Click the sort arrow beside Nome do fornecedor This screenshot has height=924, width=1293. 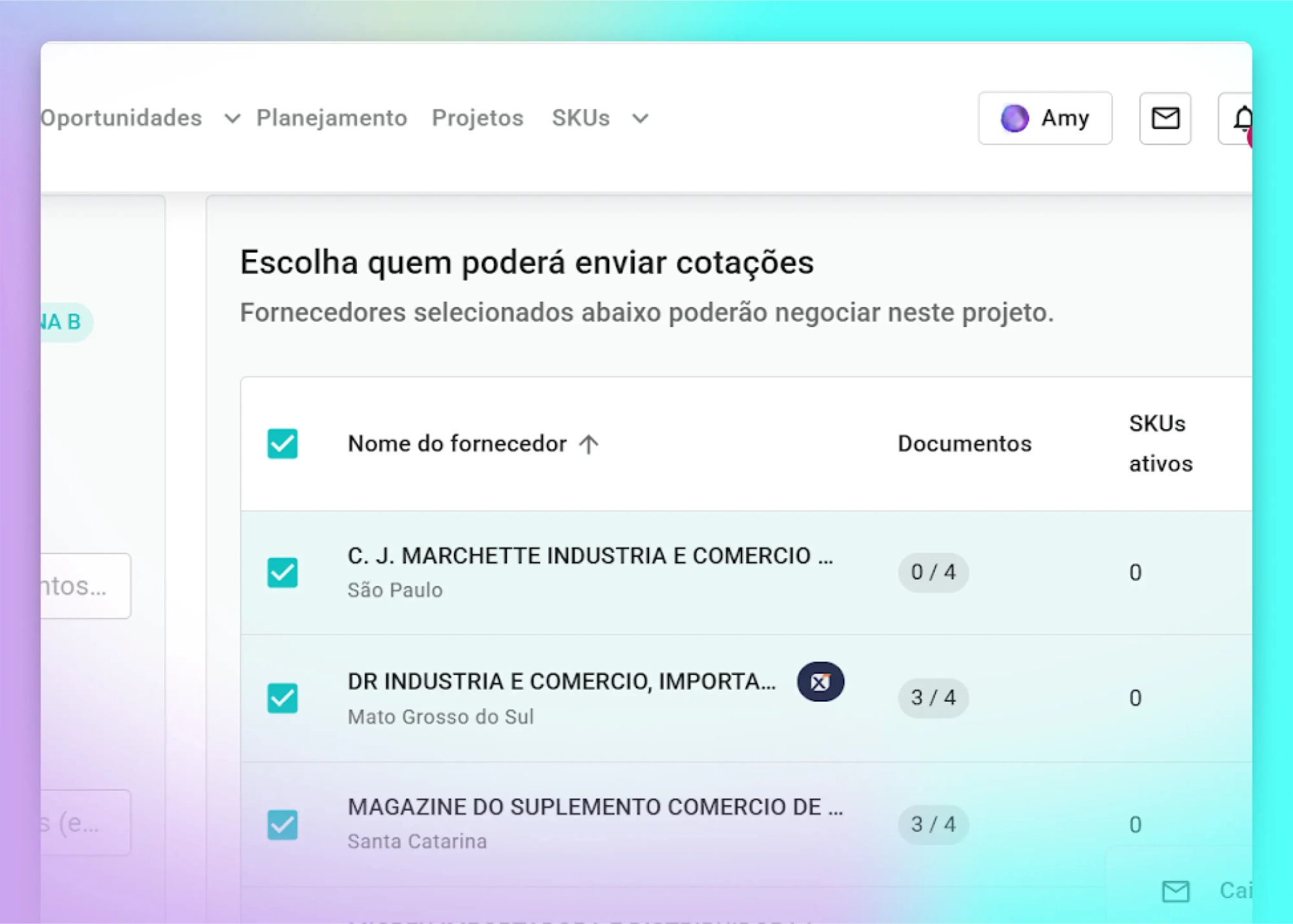[588, 444]
